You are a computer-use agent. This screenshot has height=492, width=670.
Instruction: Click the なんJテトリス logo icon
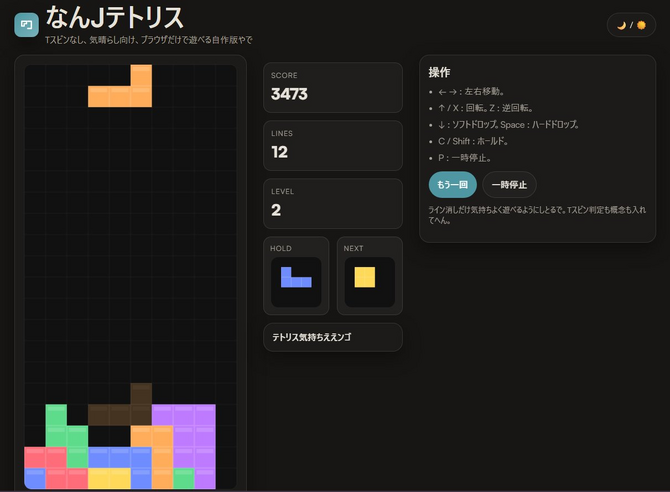coord(26,24)
